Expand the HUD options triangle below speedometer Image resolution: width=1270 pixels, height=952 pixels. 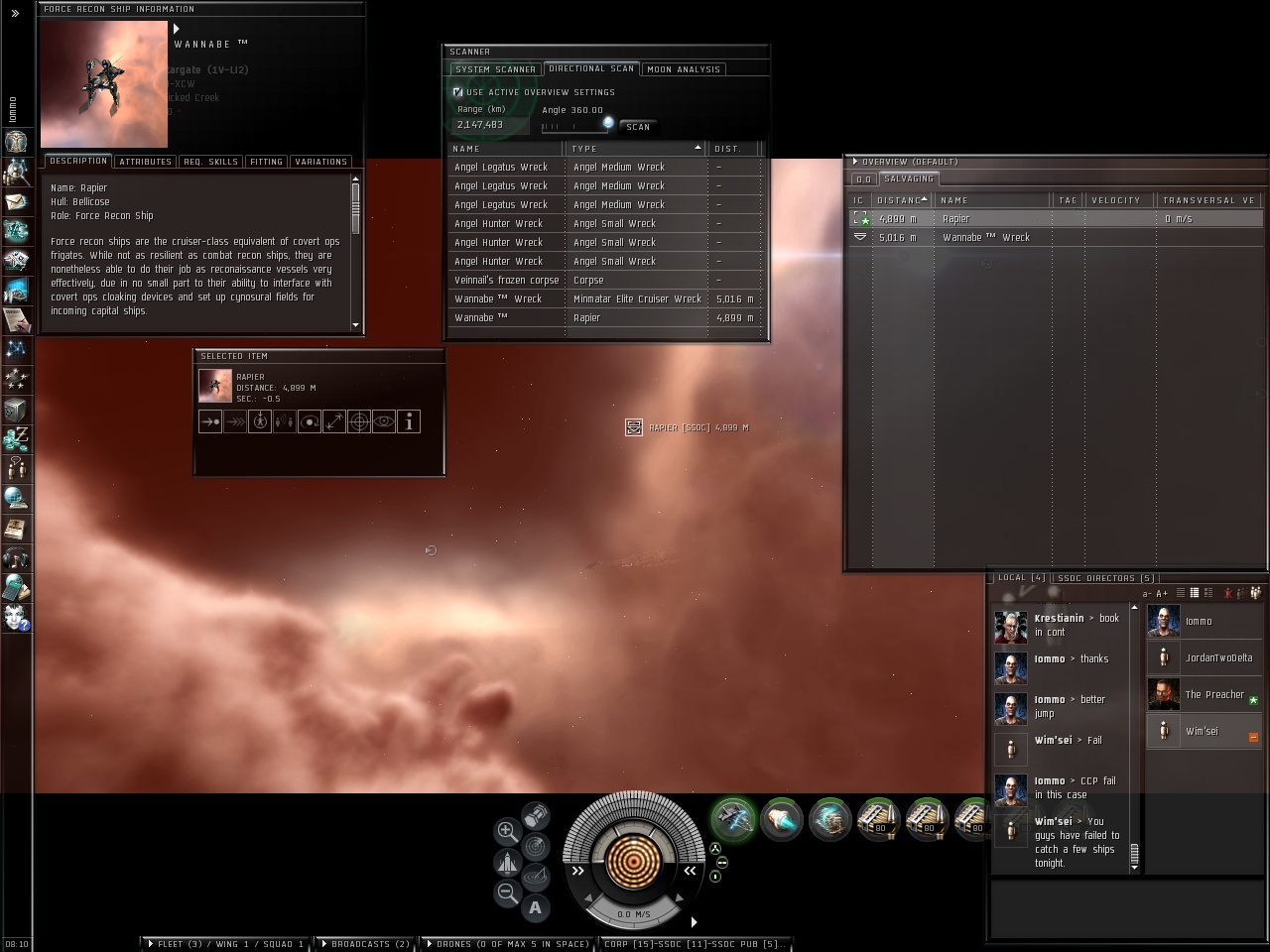point(694,922)
